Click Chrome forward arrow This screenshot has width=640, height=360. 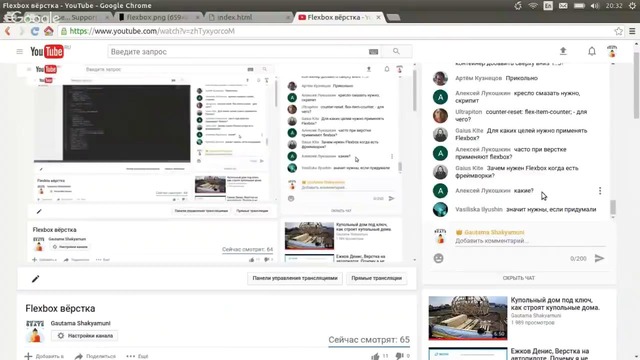22,31
